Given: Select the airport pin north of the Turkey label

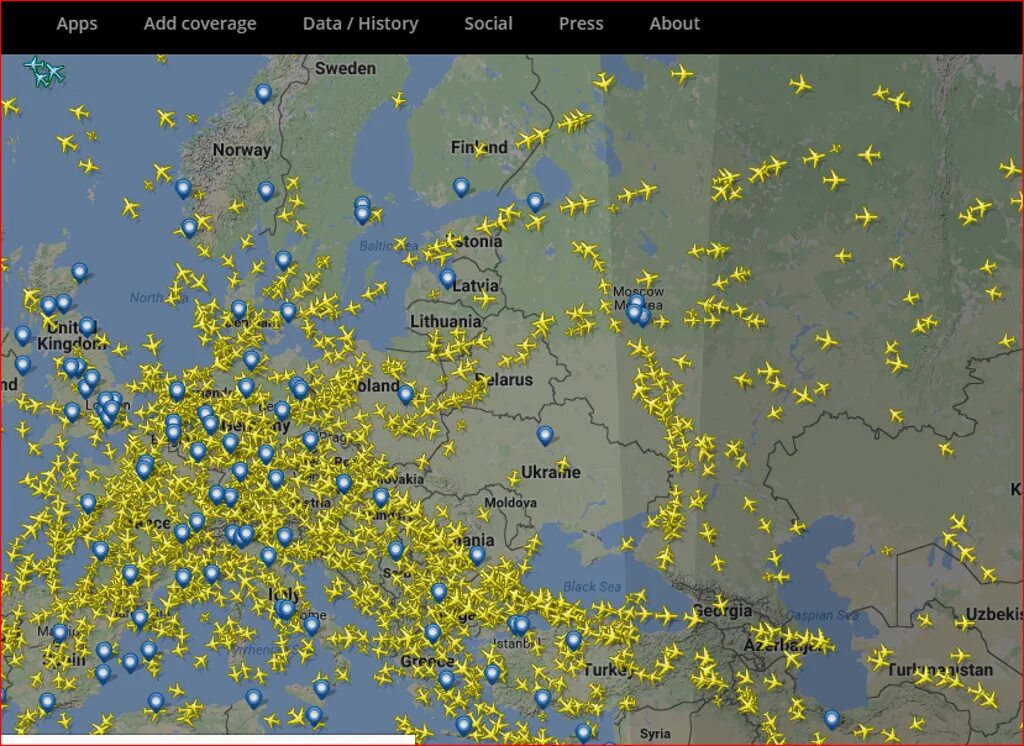Looking at the screenshot, I should coord(573,640).
